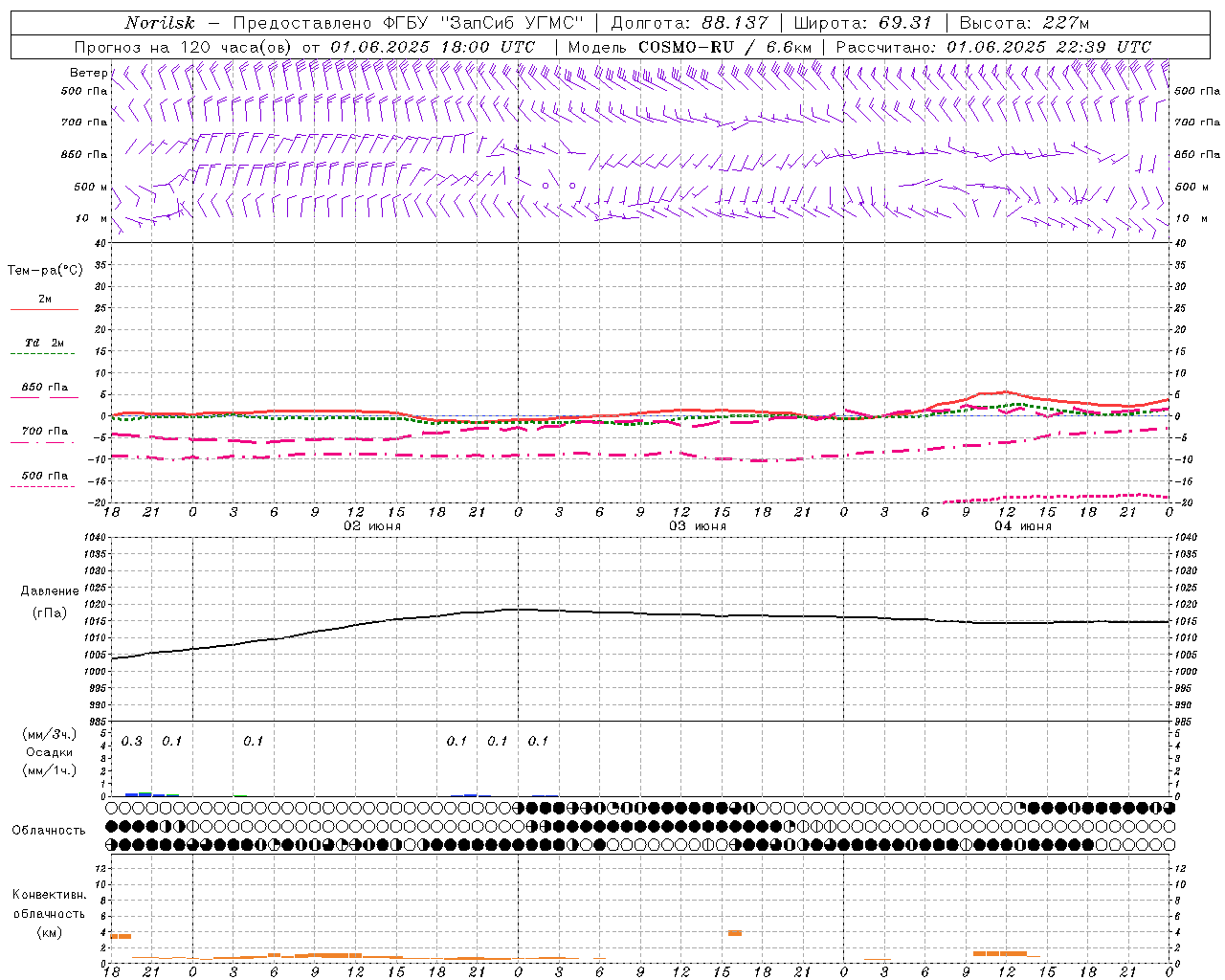Click the computed time "Рассчитано: 01.06.2025 22:39 UTC"
Viewport: 1225px width, 980px height.
(x=993, y=47)
